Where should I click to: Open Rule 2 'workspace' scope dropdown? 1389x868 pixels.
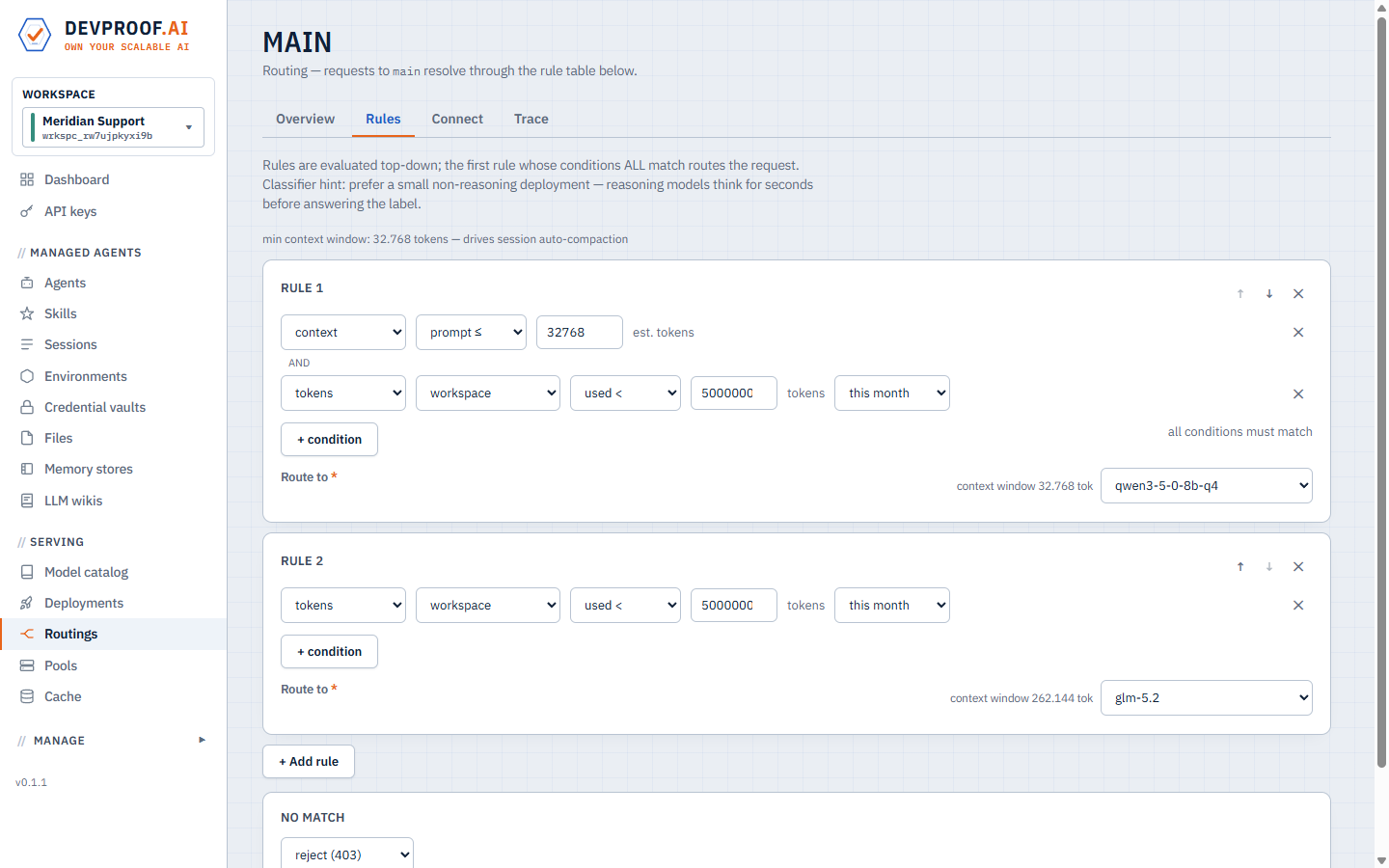pos(488,605)
